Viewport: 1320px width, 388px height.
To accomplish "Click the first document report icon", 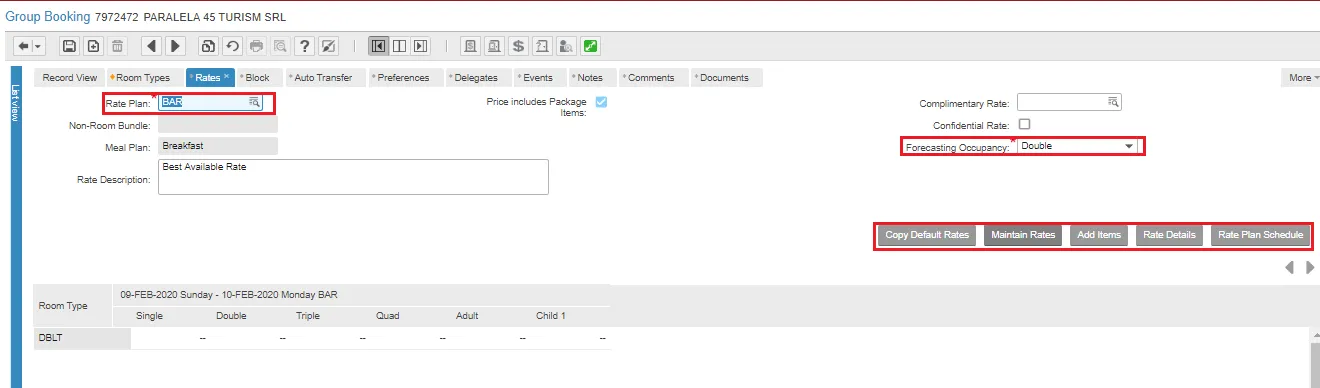I will (470, 46).
